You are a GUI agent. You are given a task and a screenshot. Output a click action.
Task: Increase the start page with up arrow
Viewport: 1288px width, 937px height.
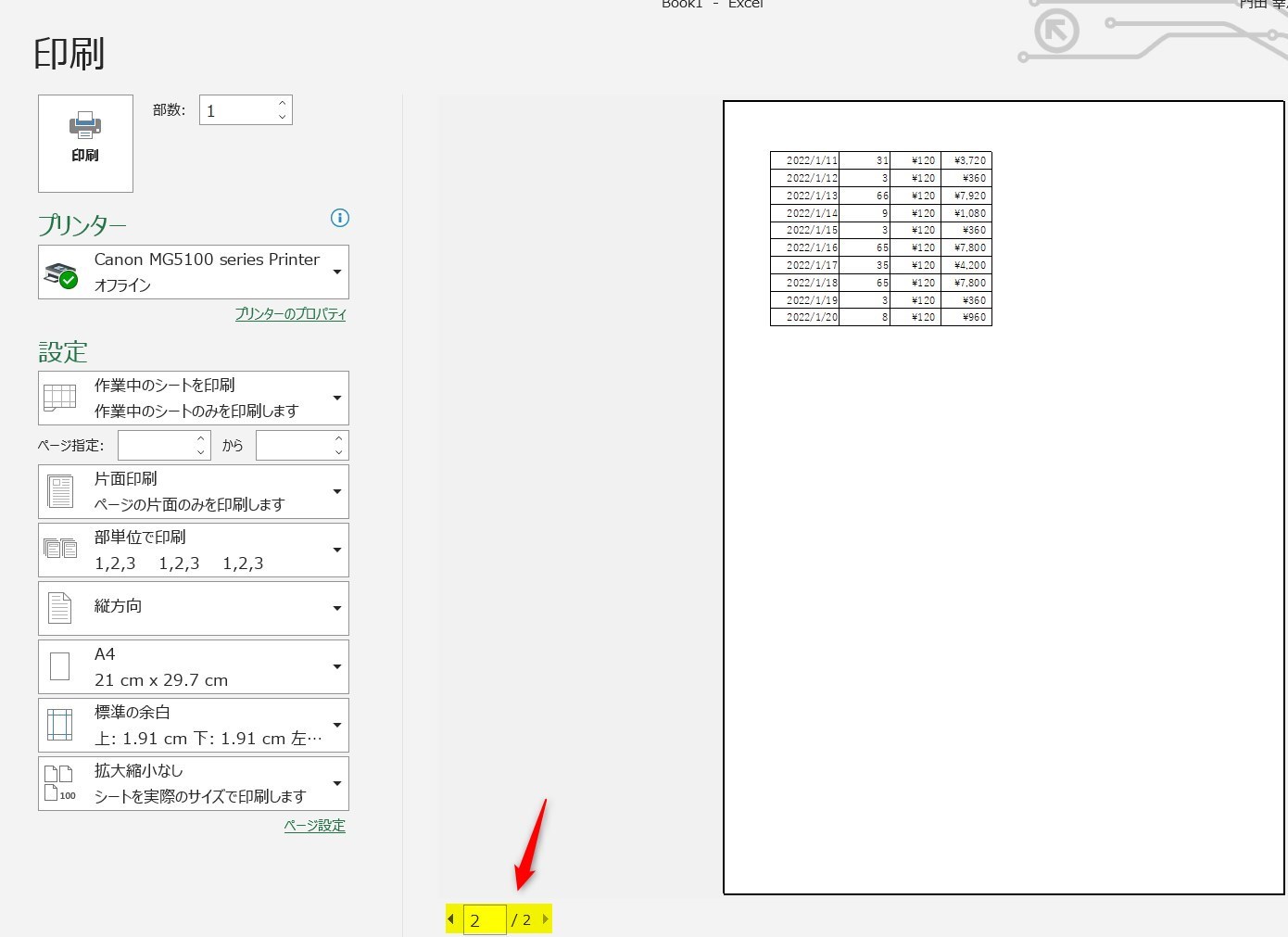201,438
